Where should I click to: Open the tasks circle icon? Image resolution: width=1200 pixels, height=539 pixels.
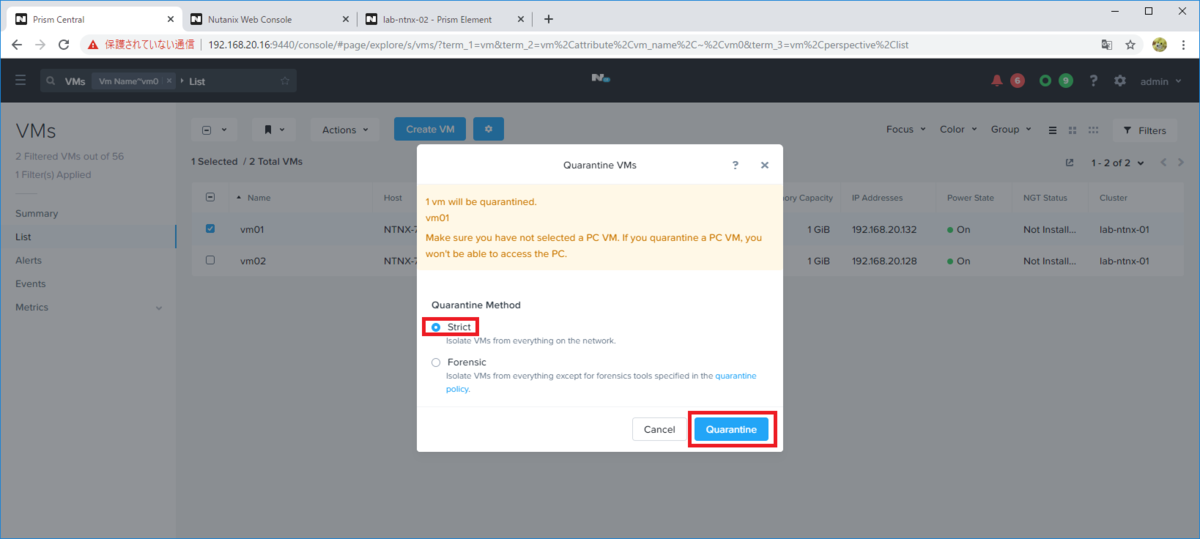1045,80
